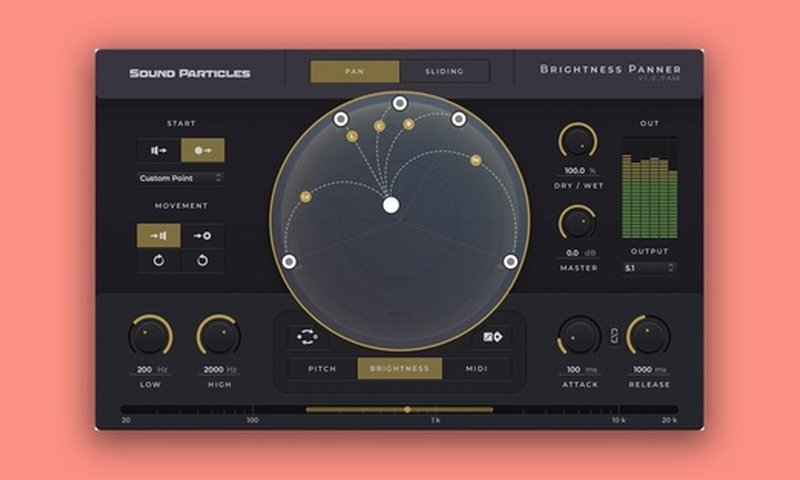Select the speaker start position icon
800x480 pixels.
click(x=159, y=150)
